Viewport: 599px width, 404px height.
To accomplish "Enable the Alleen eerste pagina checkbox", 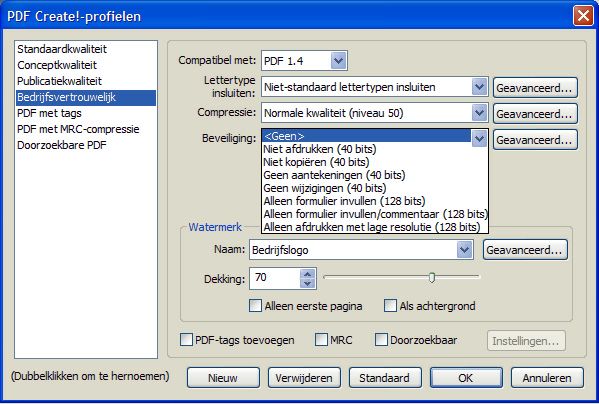I will (x=255, y=305).
